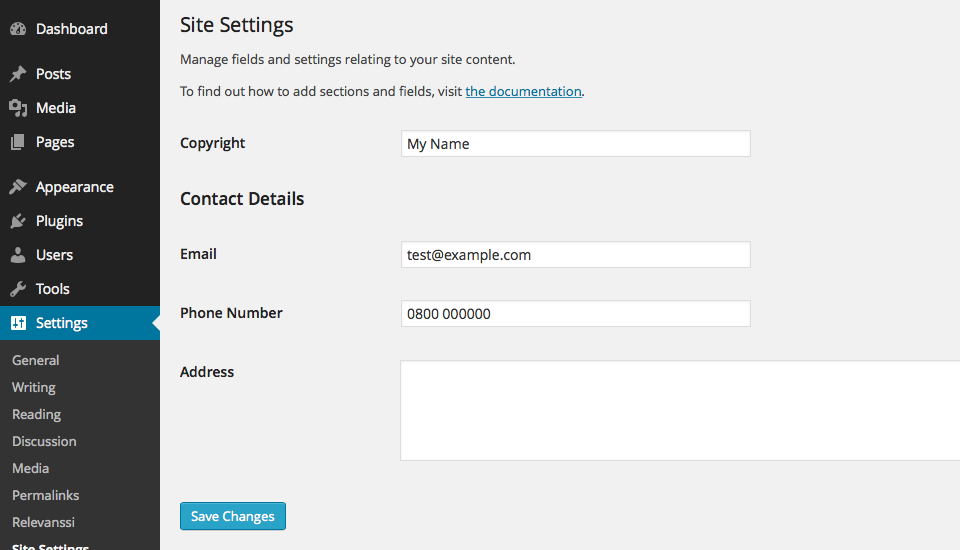Go to Writing settings
This screenshot has width=960, height=550.
pyautogui.click(x=34, y=387)
